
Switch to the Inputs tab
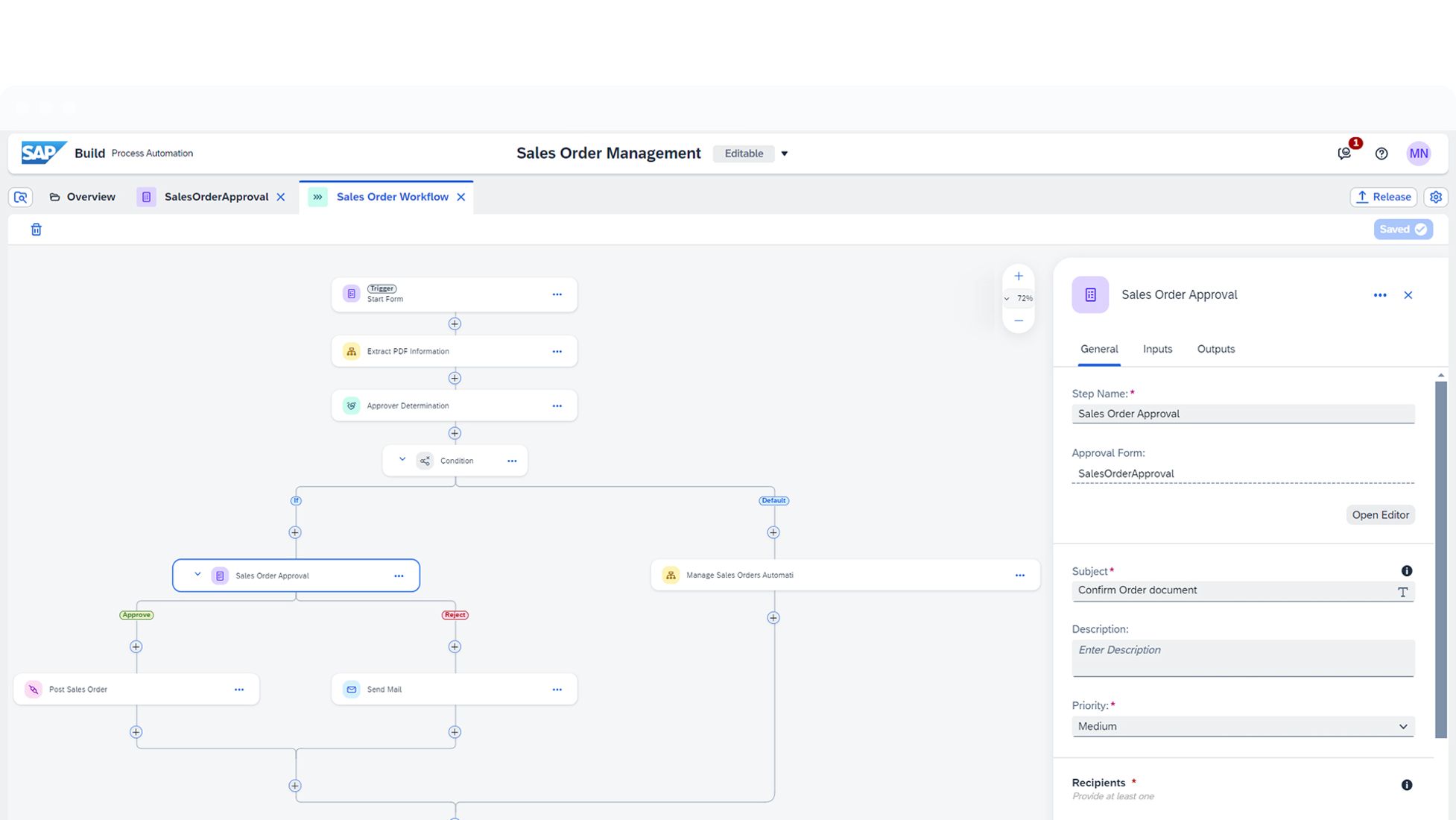pyautogui.click(x=1157, y=349)
